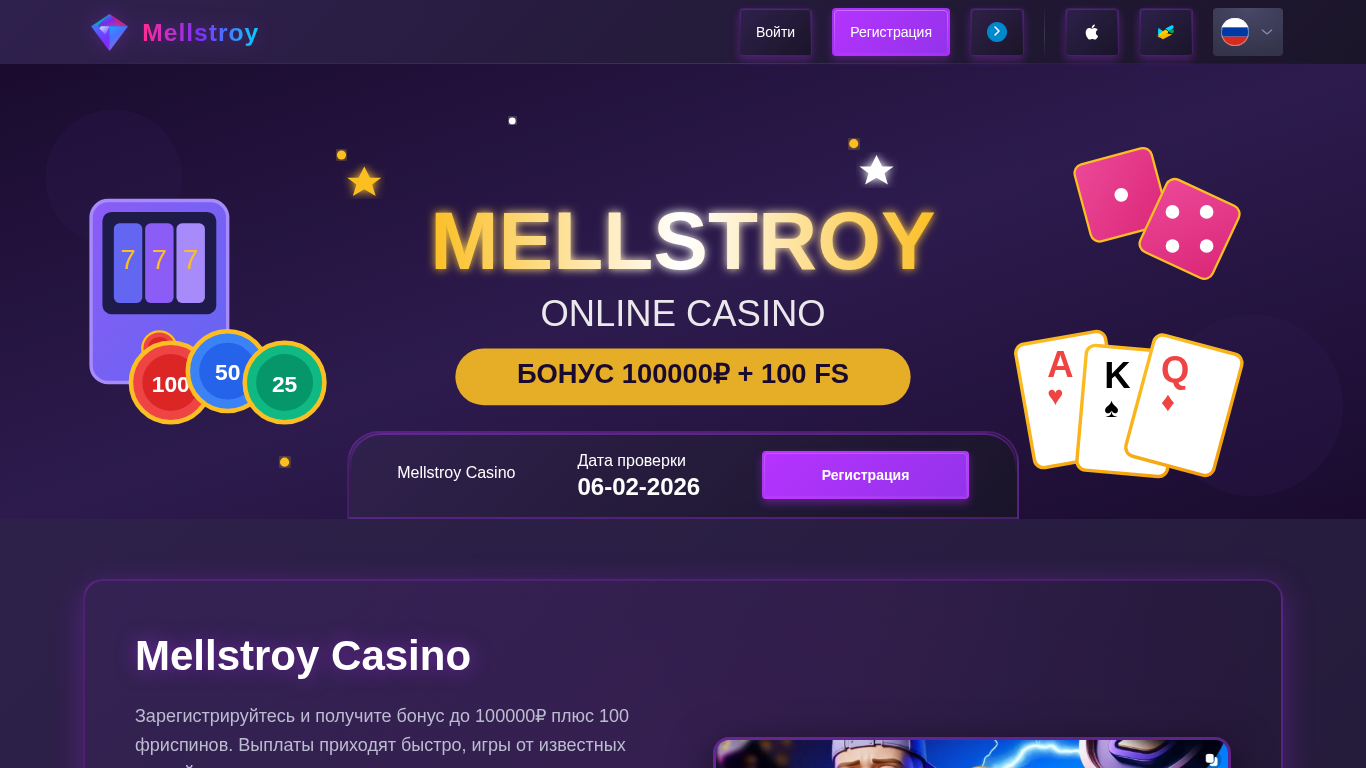Expand the language selector chevron
The height and width of the screenshot is (768, 1366).
1267,32
